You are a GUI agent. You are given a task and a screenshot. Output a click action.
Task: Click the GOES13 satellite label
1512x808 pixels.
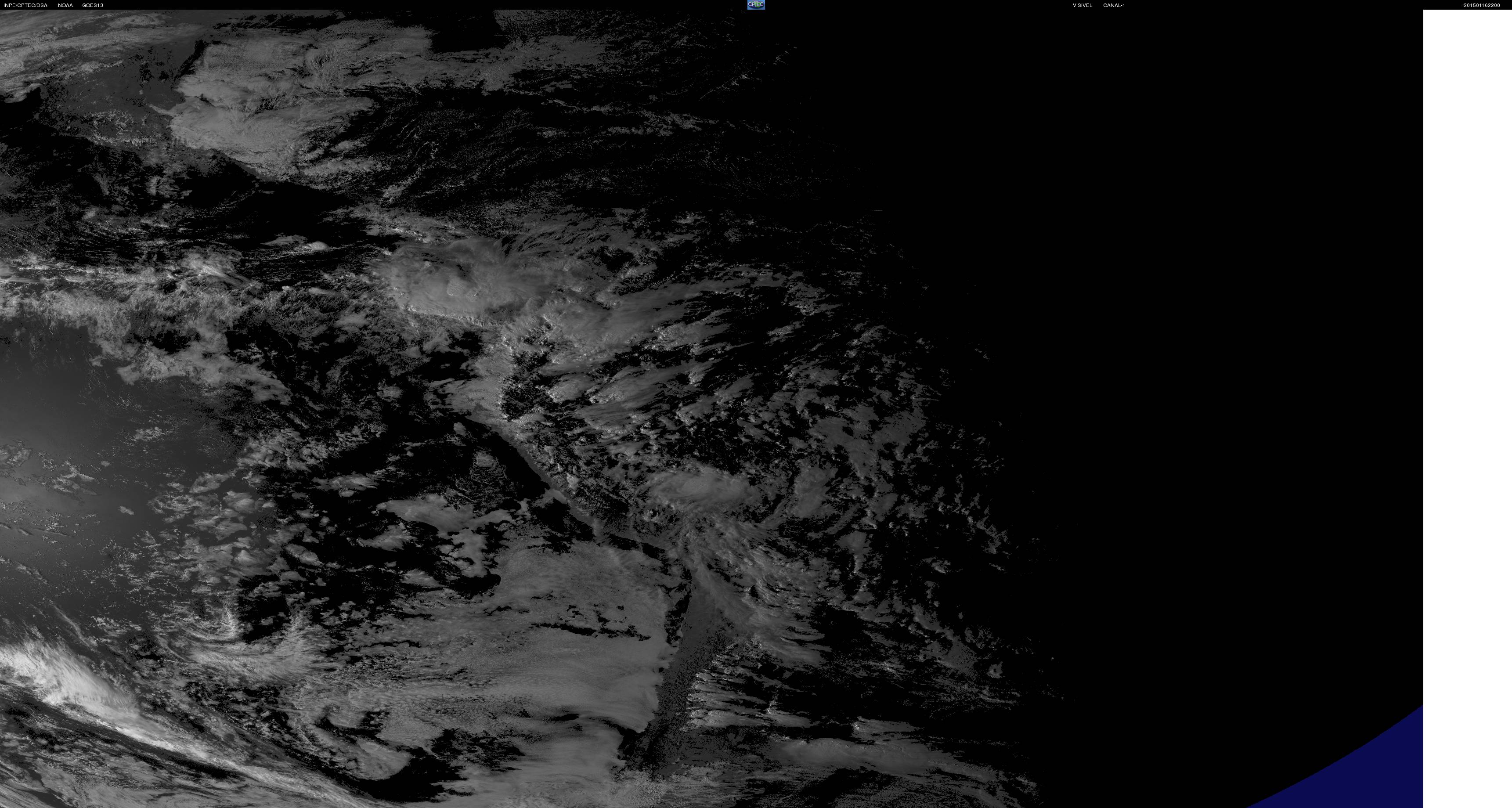tap(93, 5)
